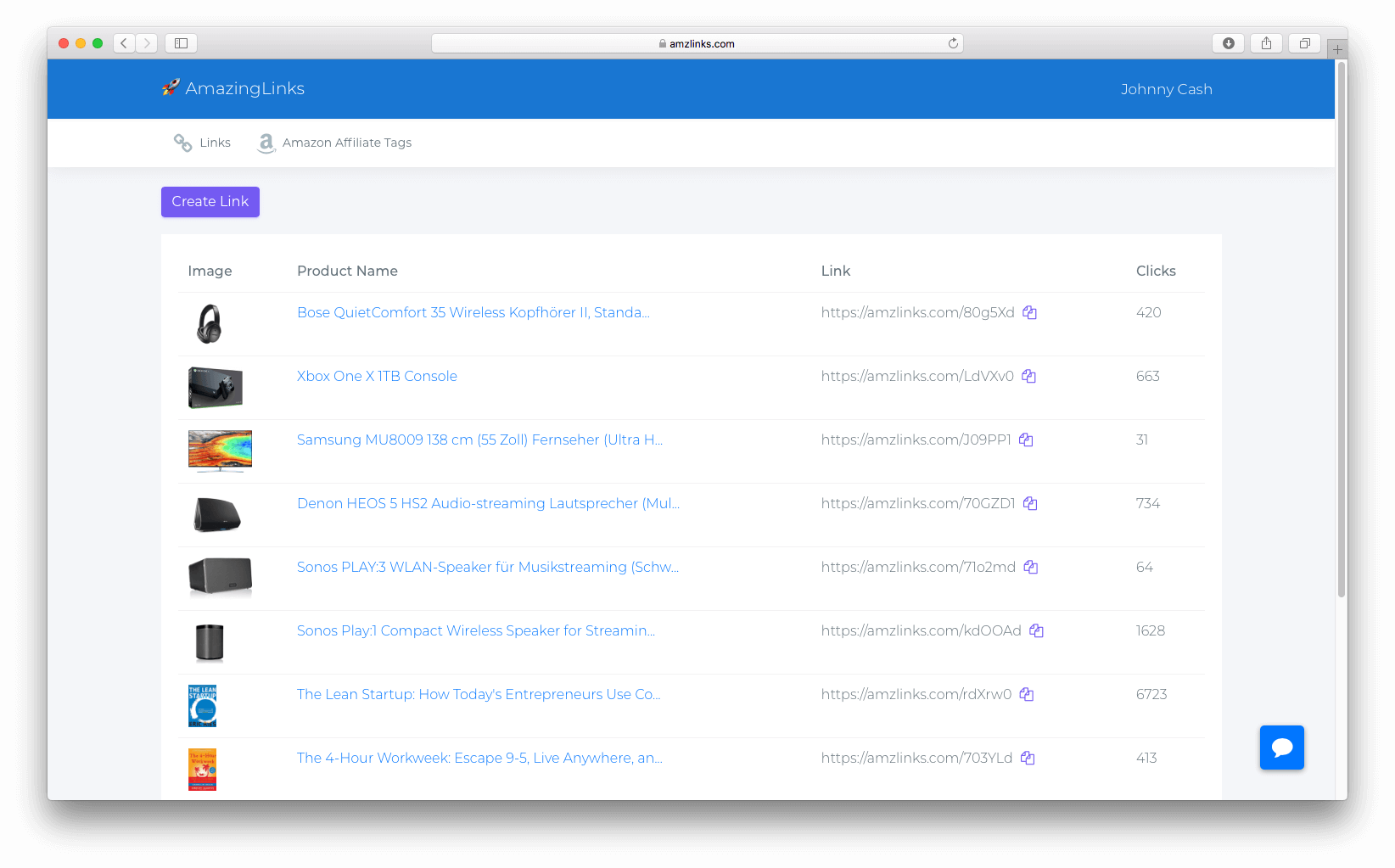
Task: Go forward with Safari's forward arrow
Action: point(147,43)
